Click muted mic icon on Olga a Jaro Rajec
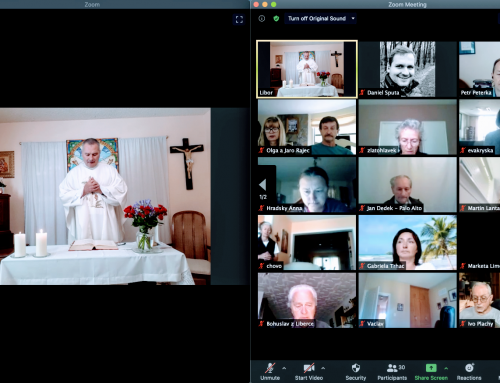 (x=262, y=150)
